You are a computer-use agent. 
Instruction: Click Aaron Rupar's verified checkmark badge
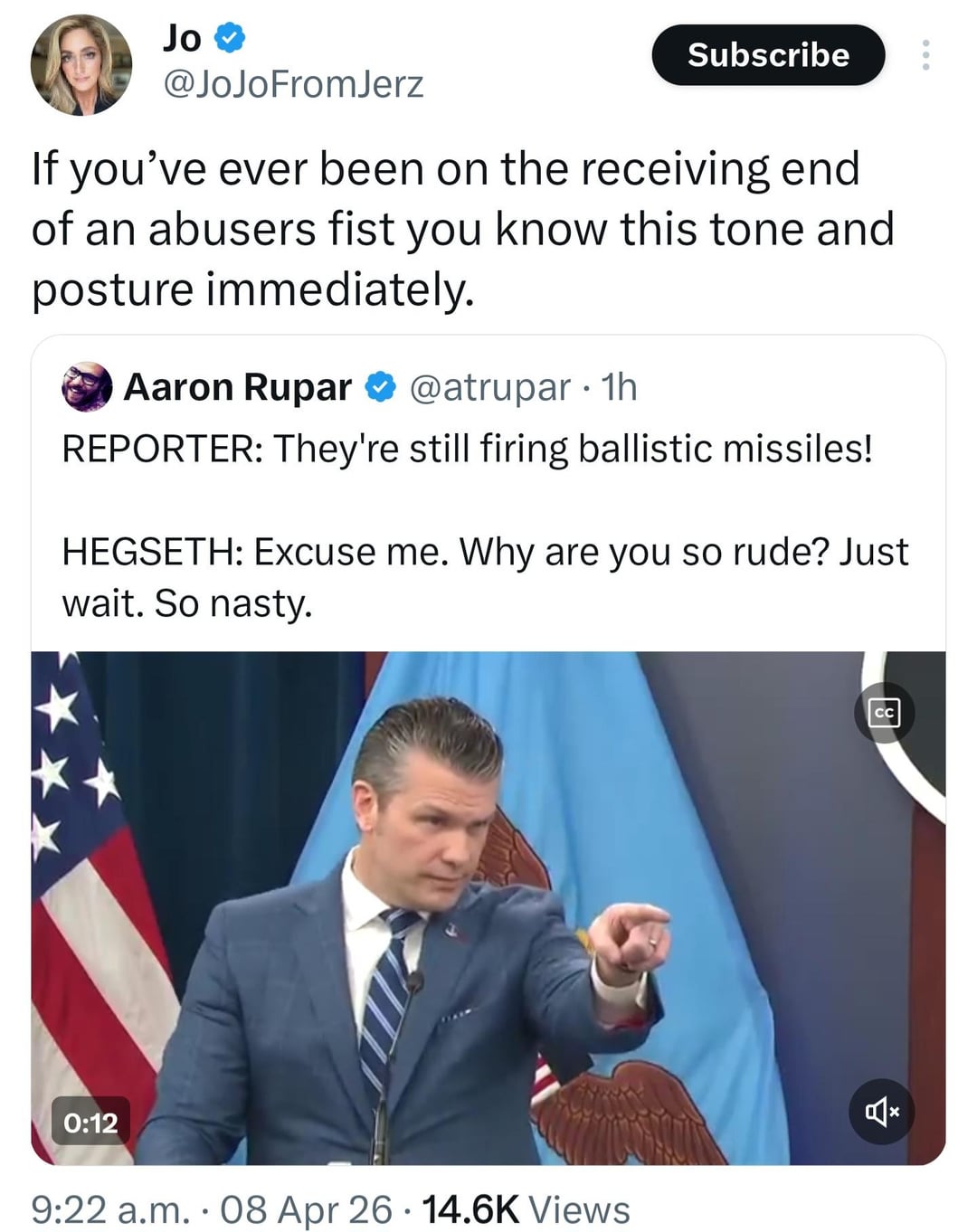pos(380,387)
